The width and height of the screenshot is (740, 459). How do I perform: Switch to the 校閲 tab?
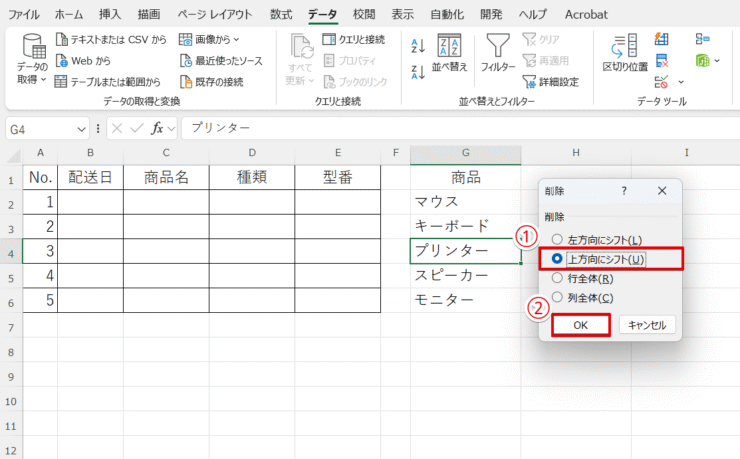(x=364, y=15)
